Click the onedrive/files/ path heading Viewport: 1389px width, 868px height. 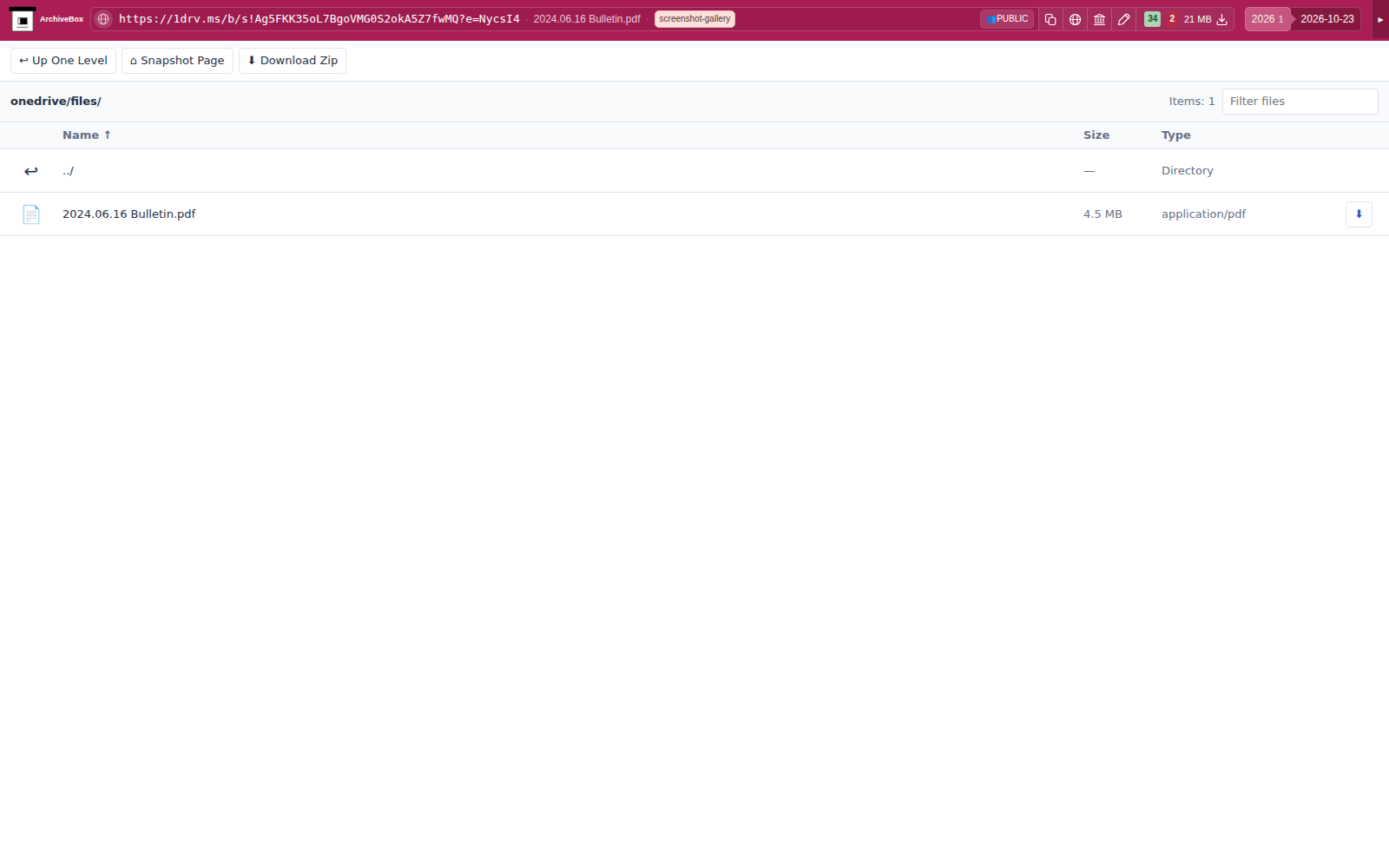click(x=56, y=102)
